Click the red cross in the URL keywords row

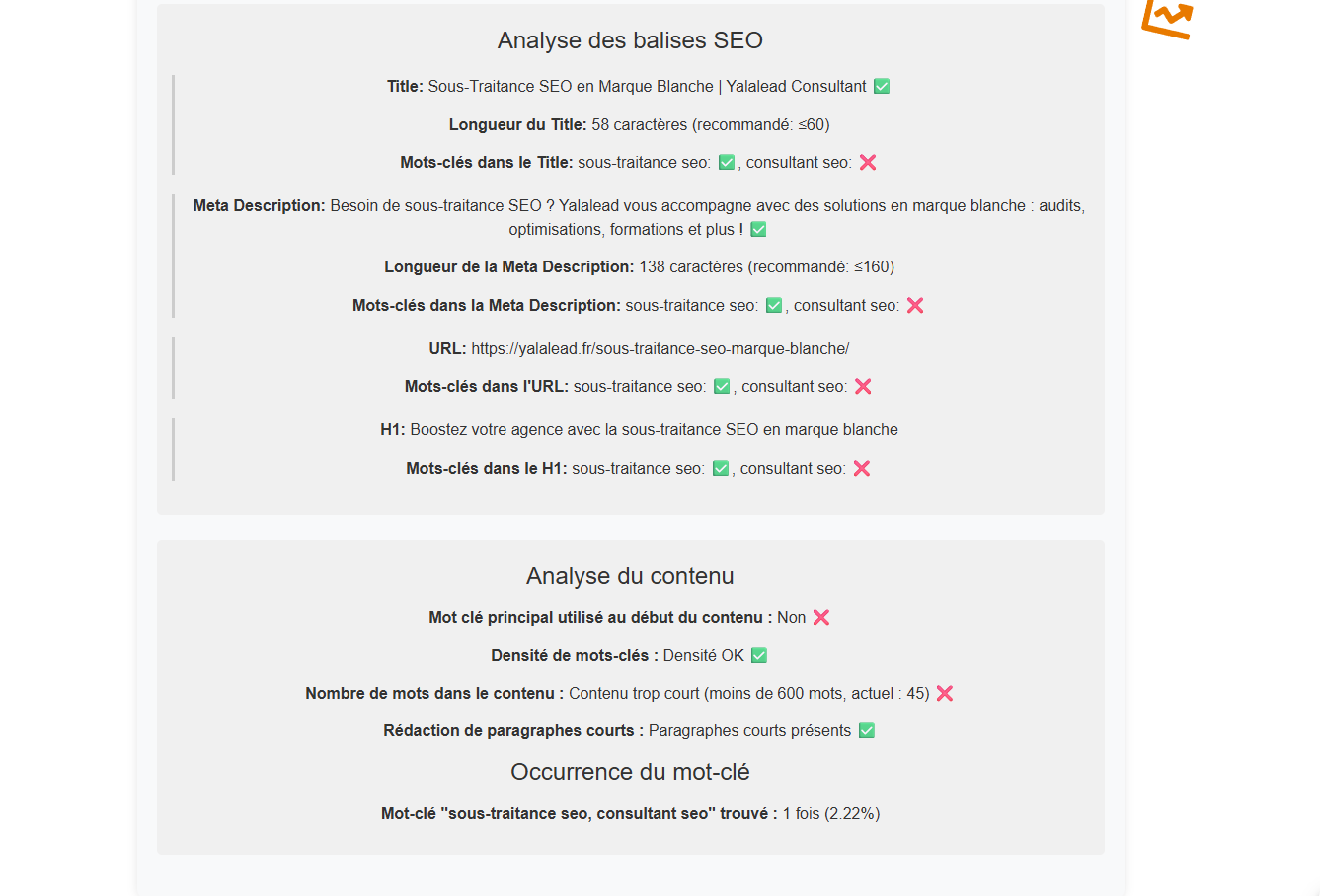(x=863, y=387)
